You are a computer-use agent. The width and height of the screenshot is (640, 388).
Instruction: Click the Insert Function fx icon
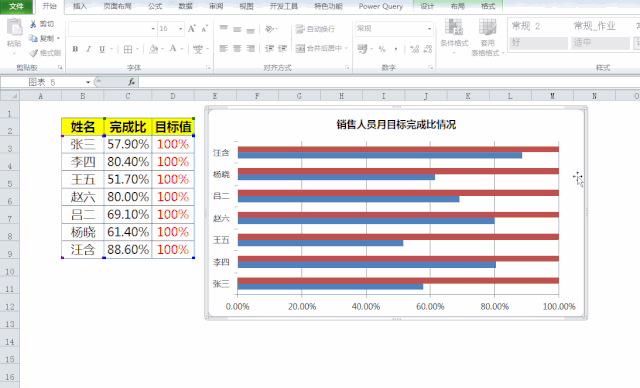[x=131, y=82]
